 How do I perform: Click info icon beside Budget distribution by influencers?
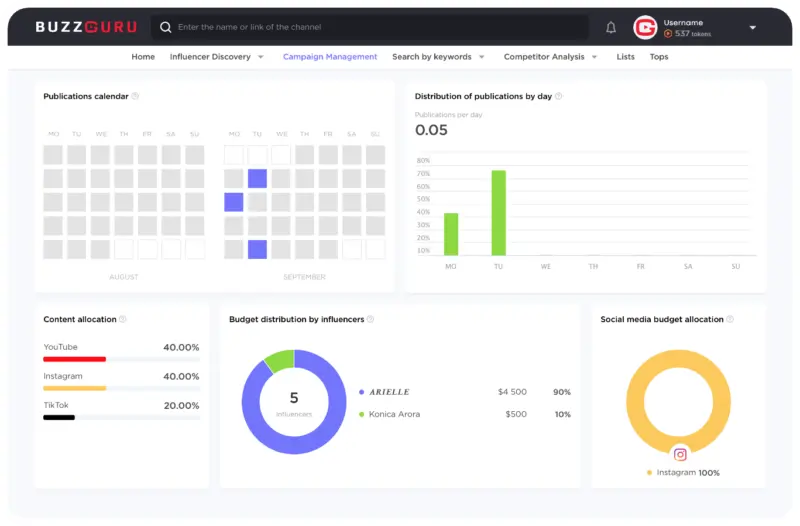pyautogui.click(x=371, y=320)
